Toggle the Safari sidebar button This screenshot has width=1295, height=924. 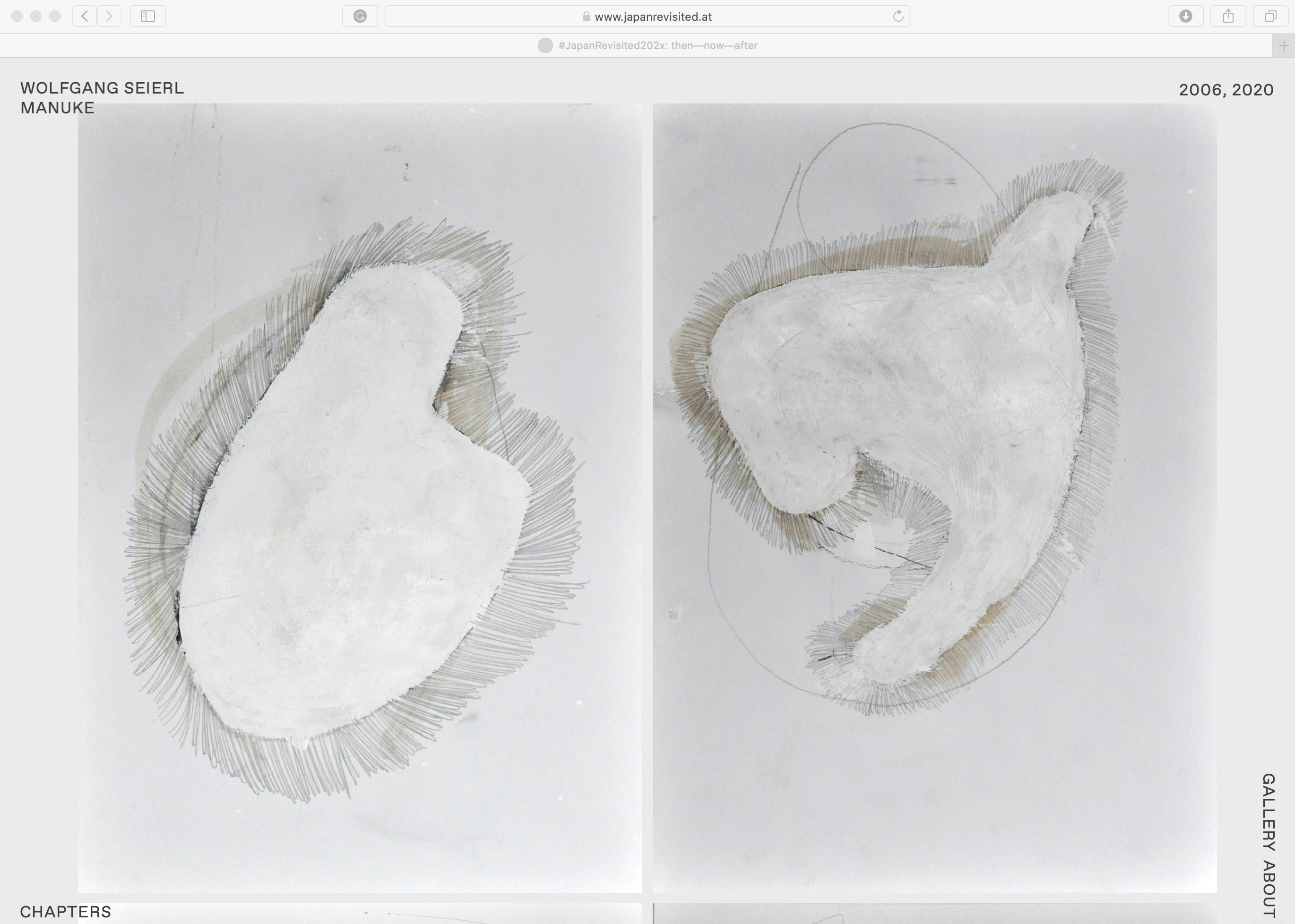[148, 16]
